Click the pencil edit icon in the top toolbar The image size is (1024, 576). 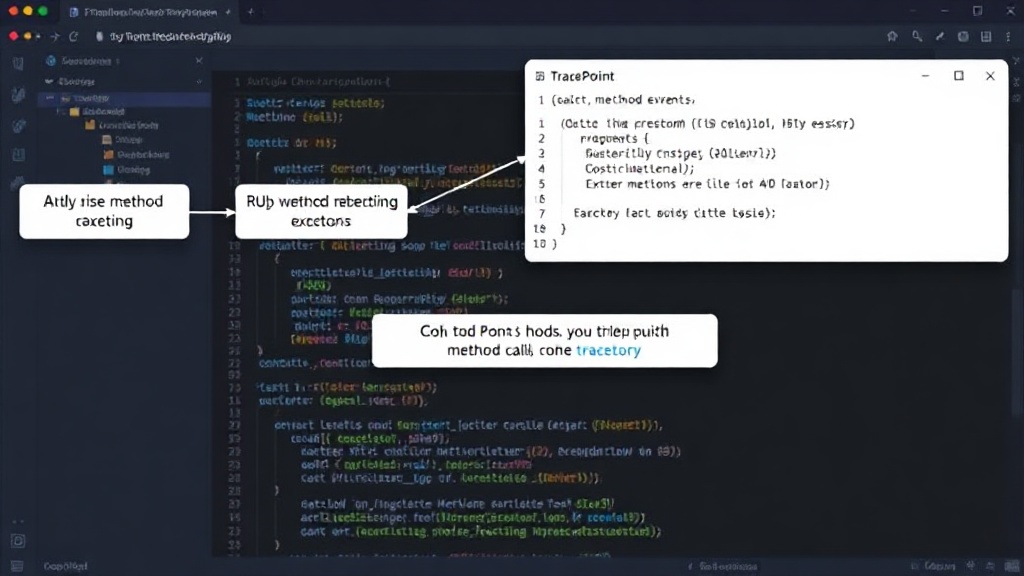[940, 37]
